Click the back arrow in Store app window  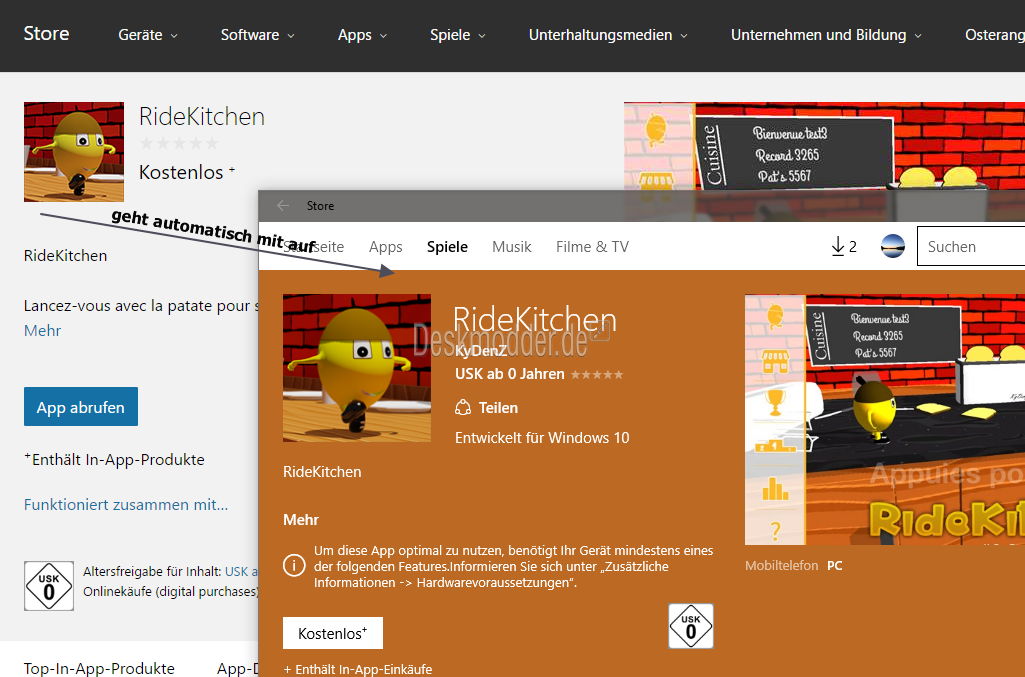(283, 206)
